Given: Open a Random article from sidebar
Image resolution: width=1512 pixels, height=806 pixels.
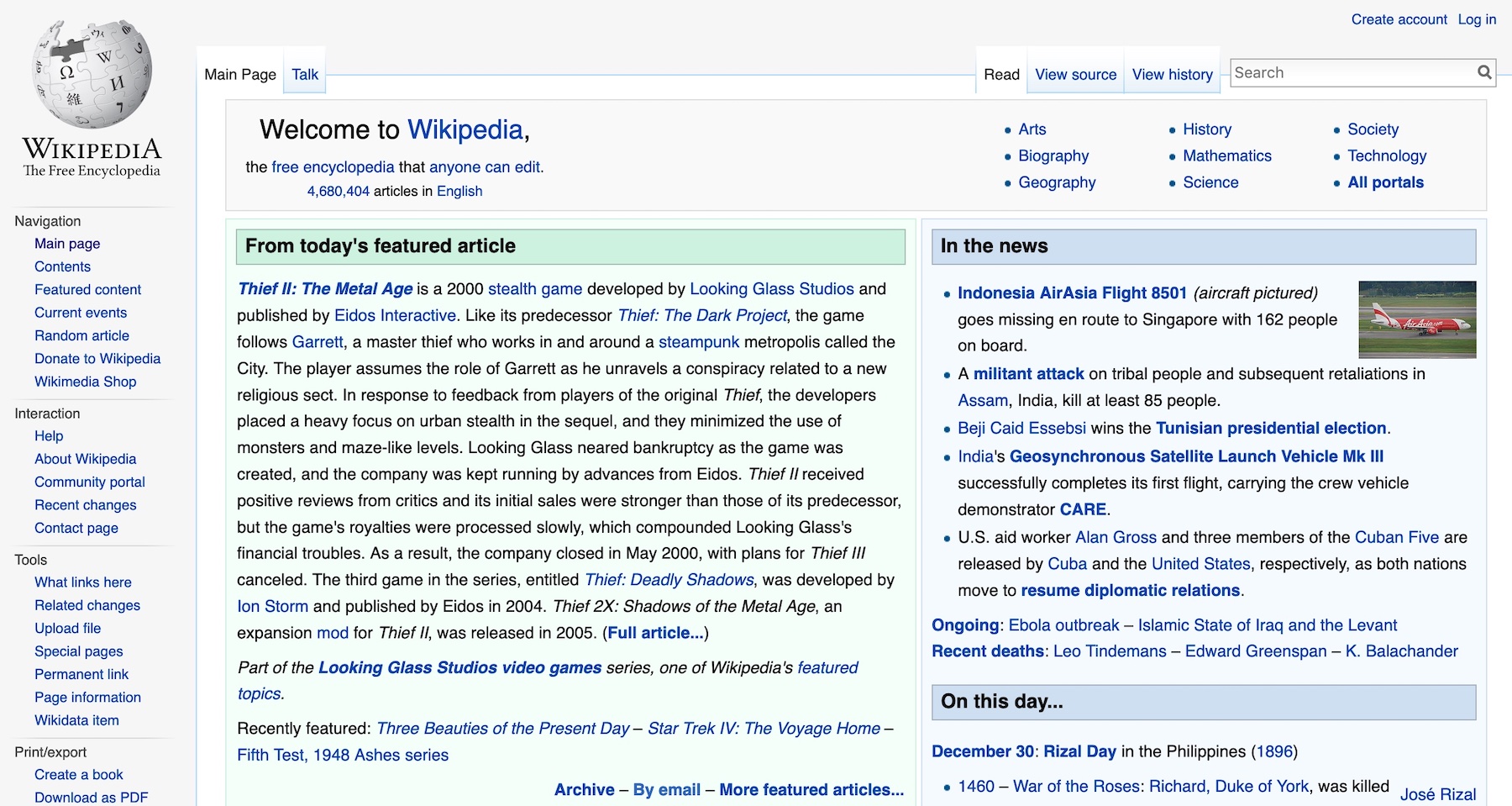Looking at the screenshot, I should click(x=81, y=335).
